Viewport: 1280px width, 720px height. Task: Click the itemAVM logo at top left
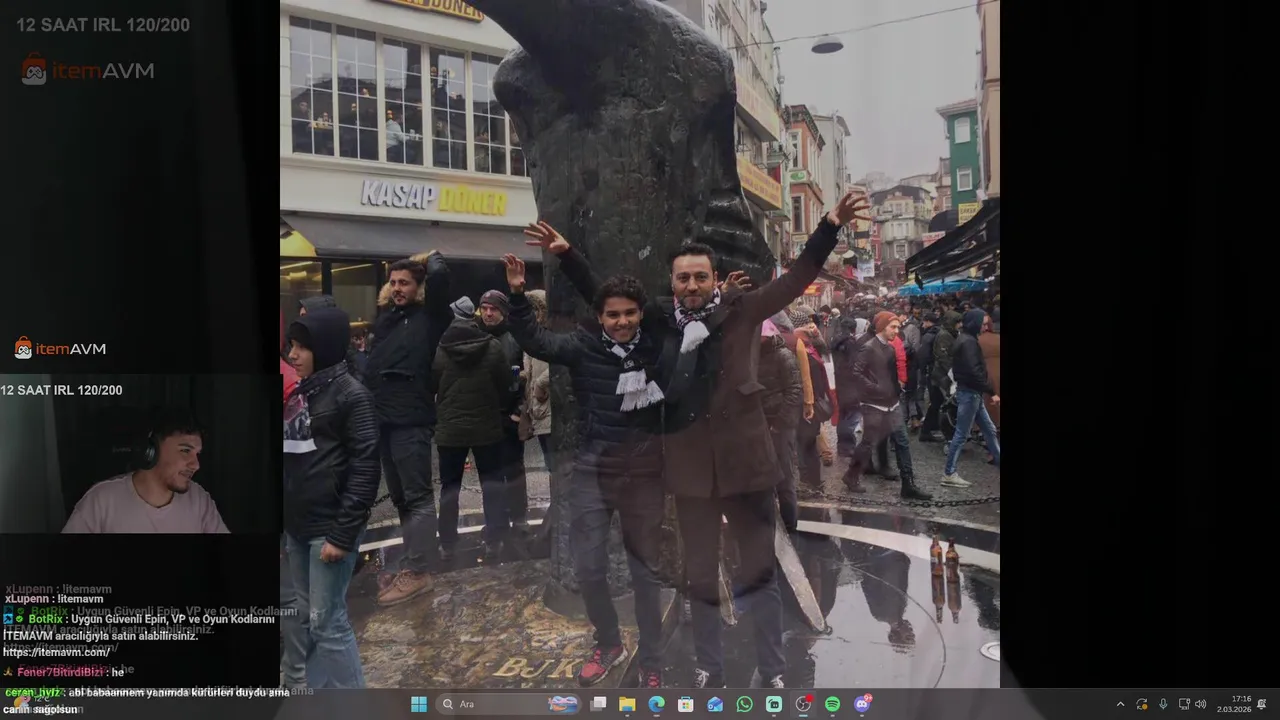(x=88, y=70)
